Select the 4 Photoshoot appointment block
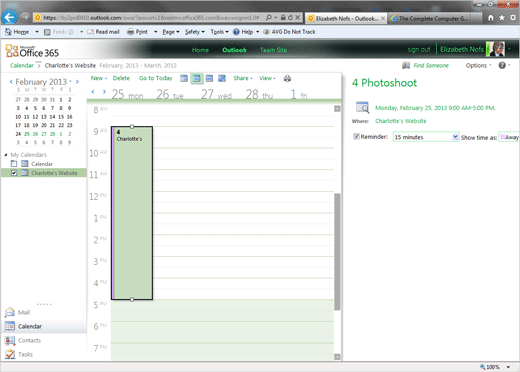The width and height of the screenshot is (520, 372). [132, 213]
